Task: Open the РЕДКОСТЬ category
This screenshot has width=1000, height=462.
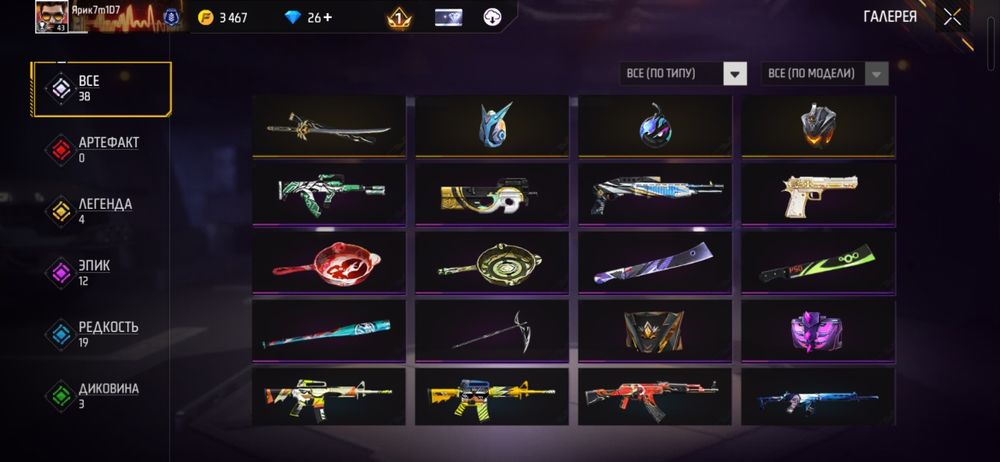Action: 92,334
